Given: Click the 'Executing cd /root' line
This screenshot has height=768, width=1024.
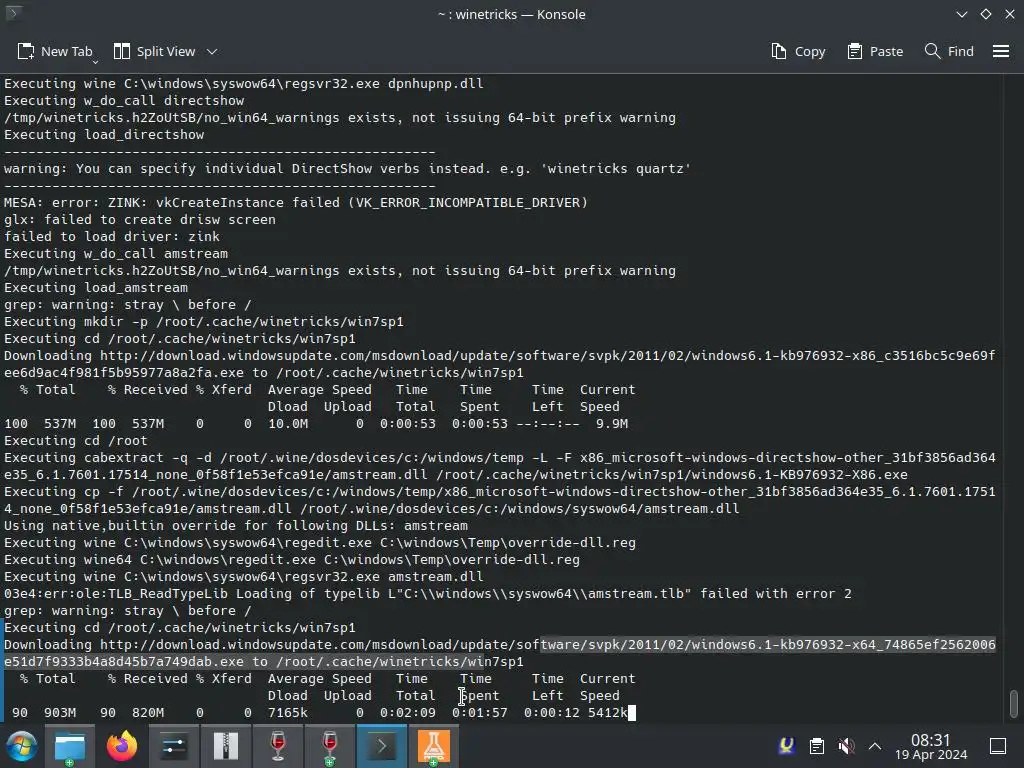Looking at the screenshot, I should (x=76, y=440).
